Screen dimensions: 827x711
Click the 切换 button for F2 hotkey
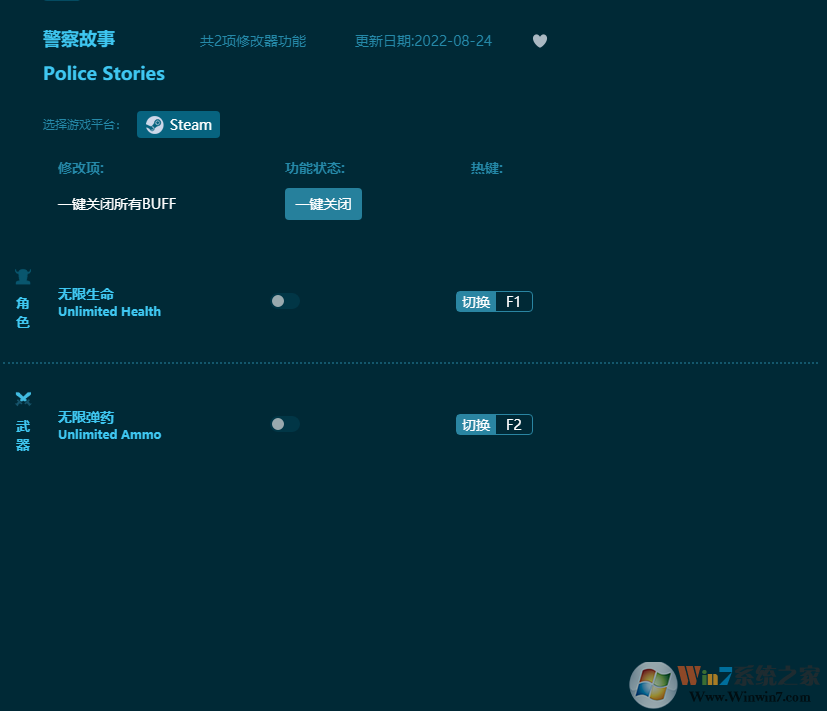pyautogui.click(x=476, y=425)
